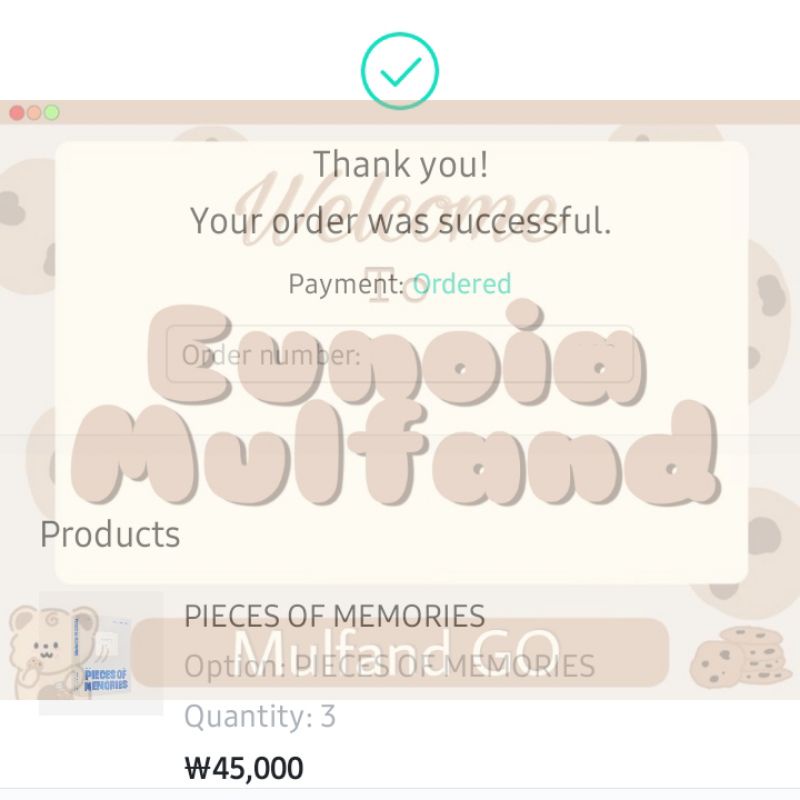Click the Option: PIECES OF MEMORIES line

[389, 666]
